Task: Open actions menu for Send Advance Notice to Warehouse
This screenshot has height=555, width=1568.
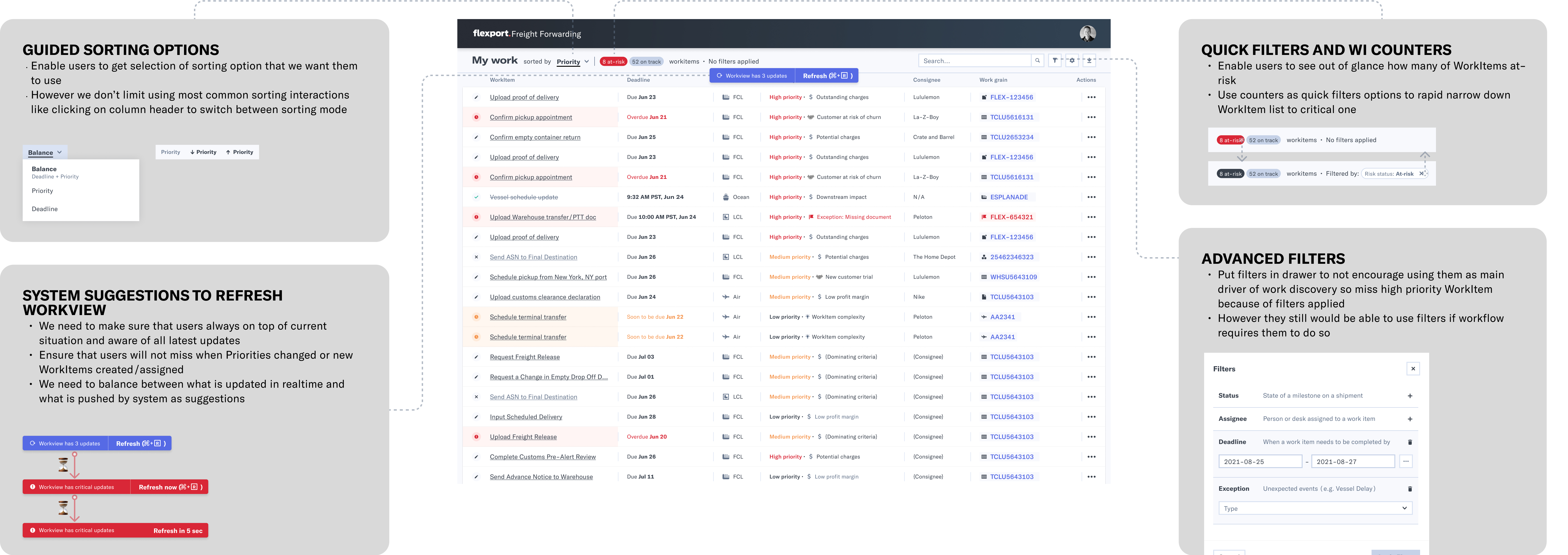Action: (1091, 477)
